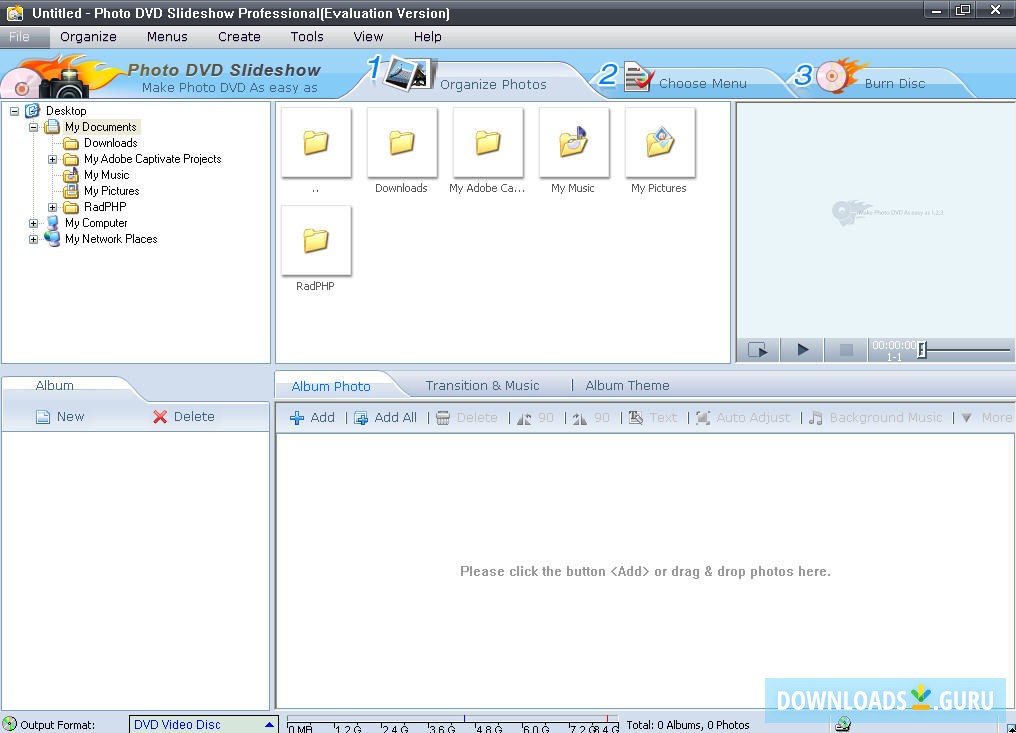Screen dimensions: 1016x733
Task: Collapse the Desktop tree node
Action: [14, 111]
